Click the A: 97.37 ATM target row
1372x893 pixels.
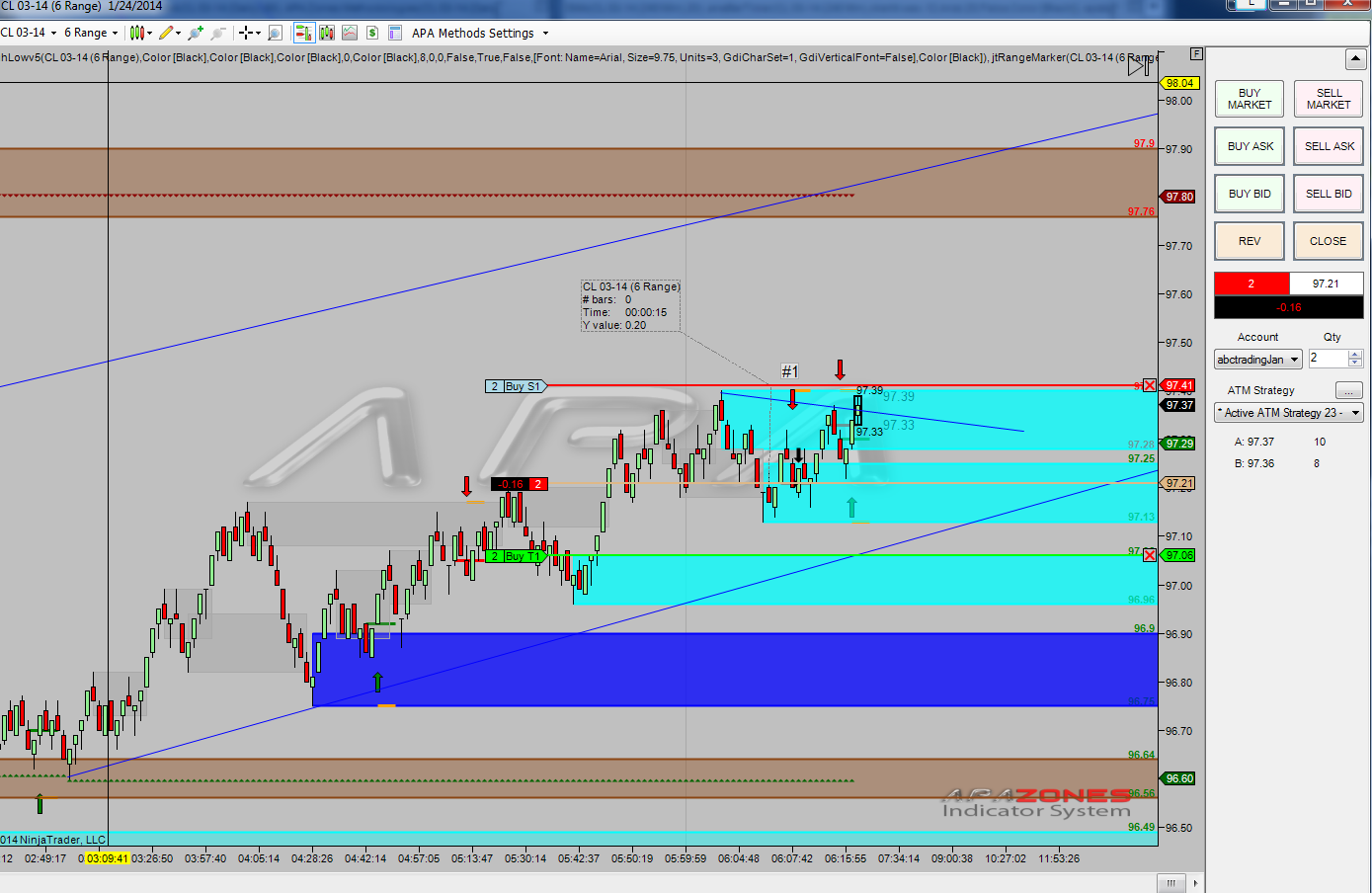point(1280,442)
